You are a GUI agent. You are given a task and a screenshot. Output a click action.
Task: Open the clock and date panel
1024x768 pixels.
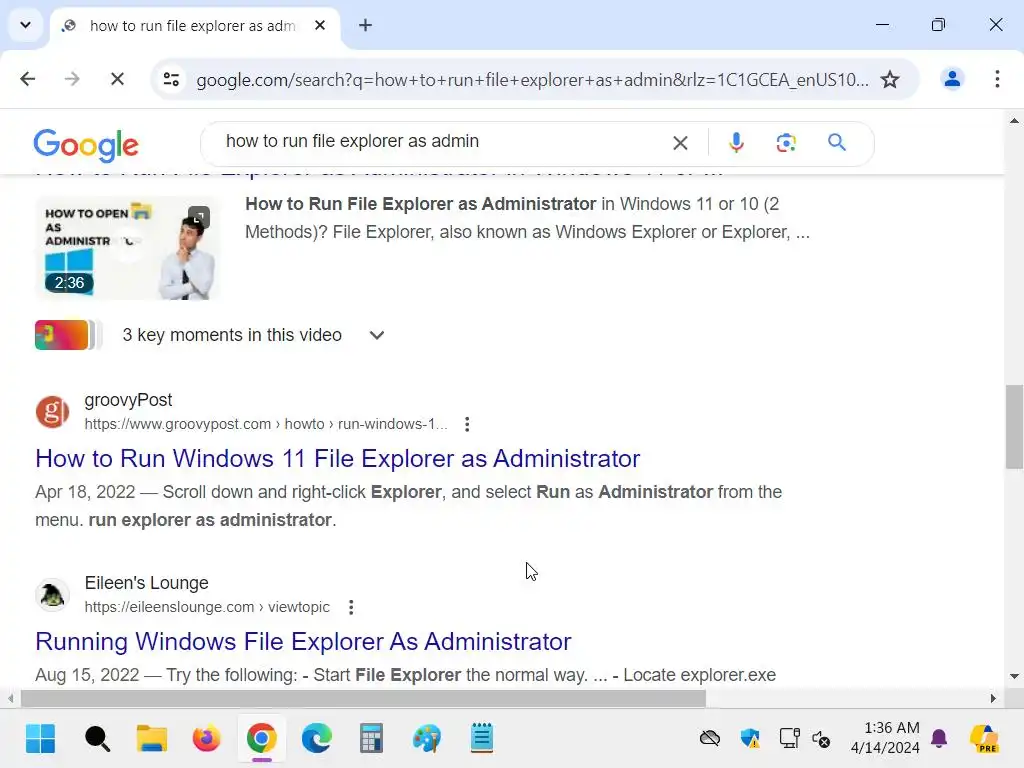tap(886, 738)
